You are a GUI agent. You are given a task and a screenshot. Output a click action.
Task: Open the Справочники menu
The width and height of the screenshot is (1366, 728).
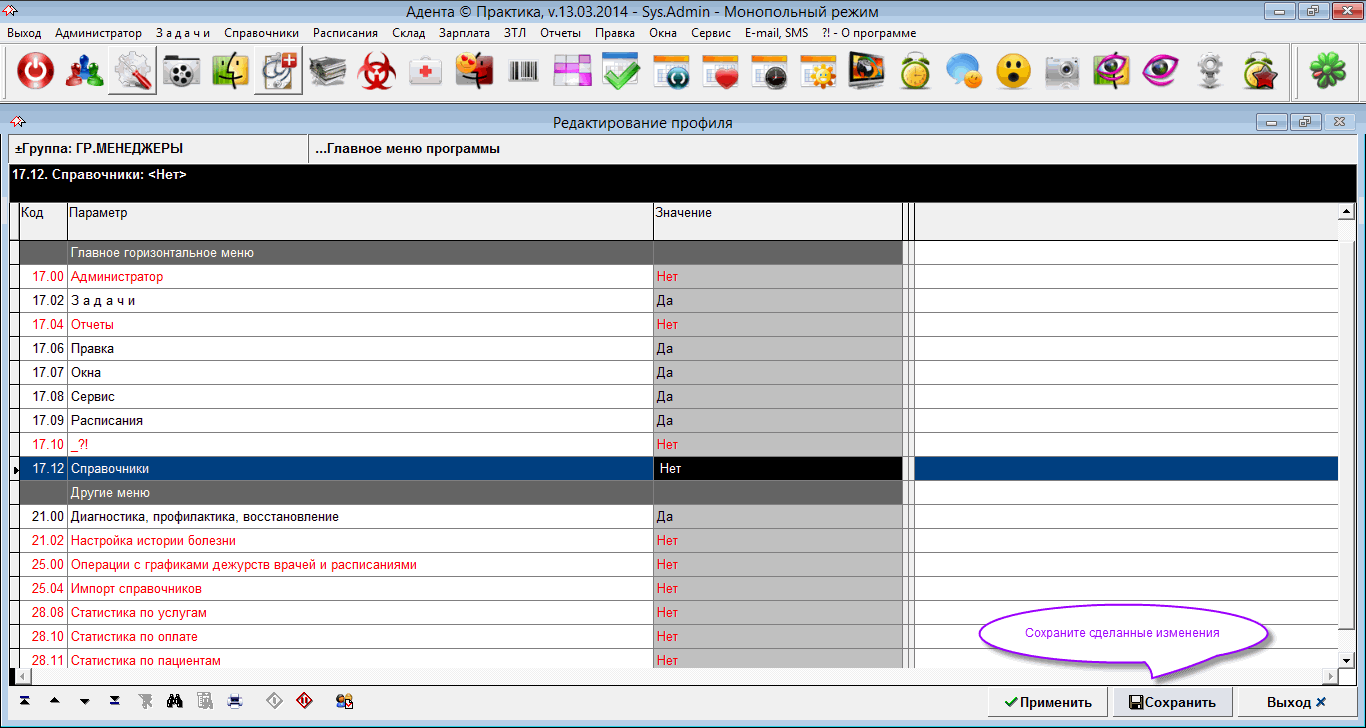(261, 33)
